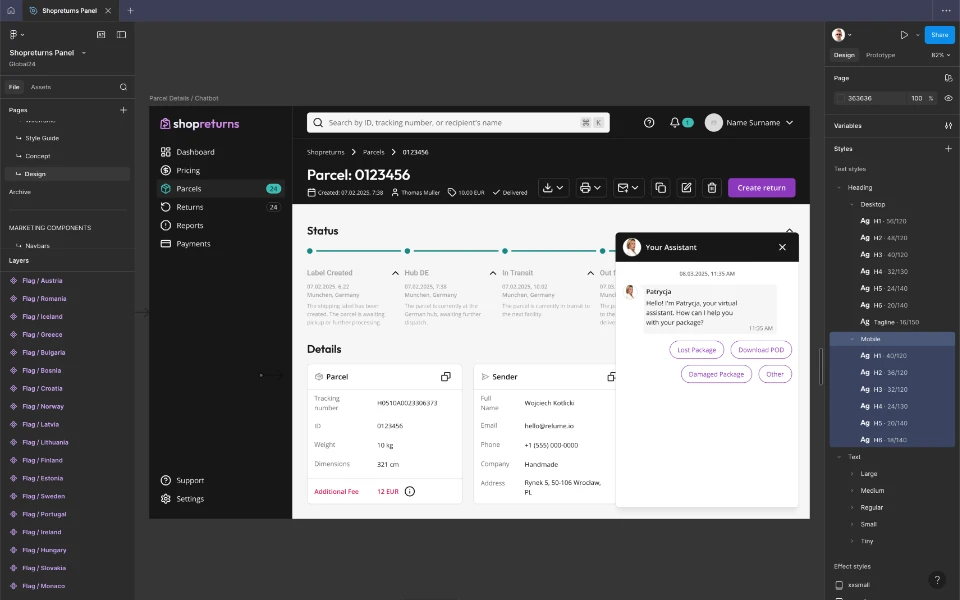This screenshot has height=600, width=960.
Task: Open notifications bell icon
Action: [675, 122]
